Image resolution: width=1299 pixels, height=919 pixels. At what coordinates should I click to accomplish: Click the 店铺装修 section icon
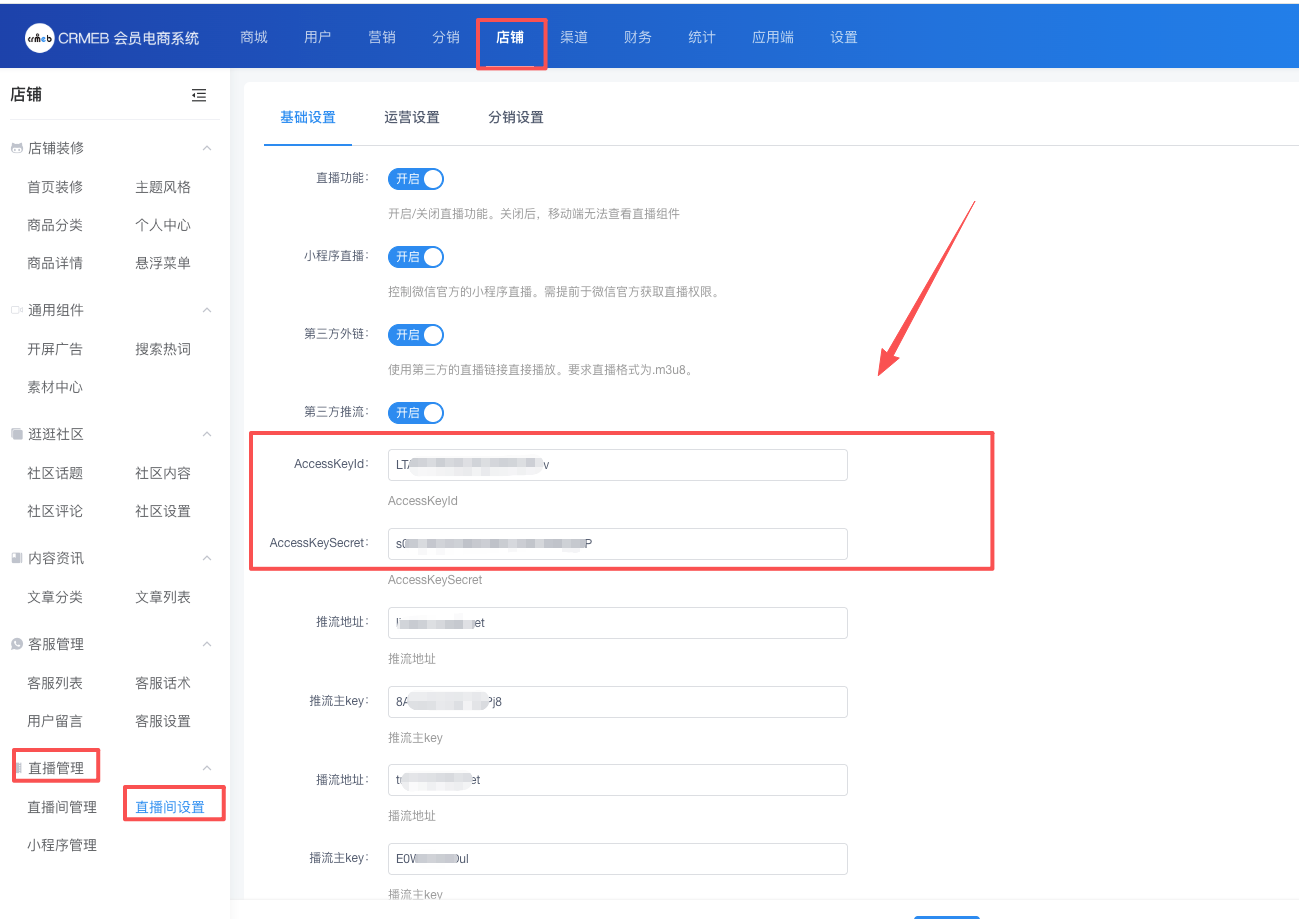[x=16, y=148]
